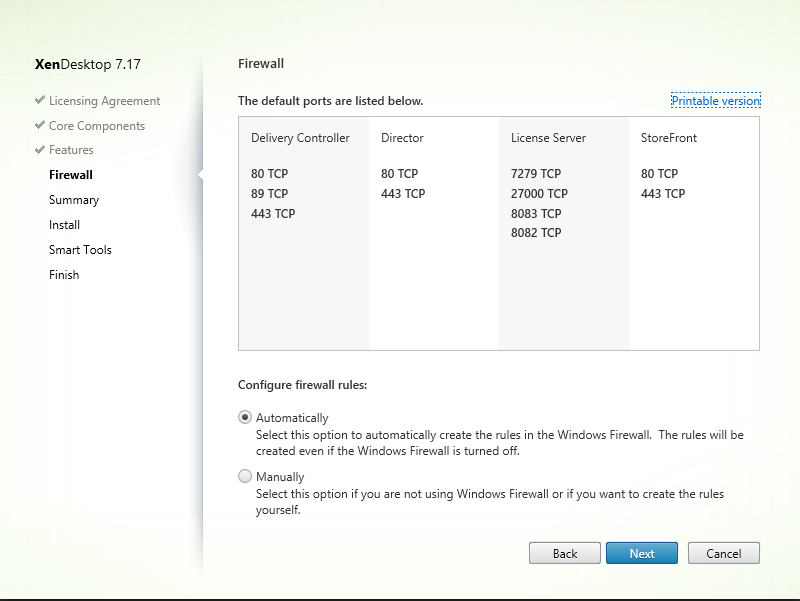Viewport: 800px width, 601px height.
Task: Select the Licensing Agreement step label
Action: [x=105, y=101]
